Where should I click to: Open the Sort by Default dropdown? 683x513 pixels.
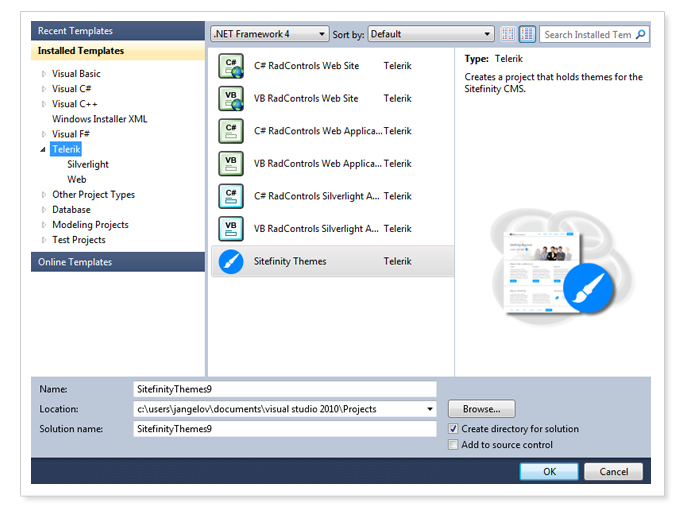click(431, 34)
